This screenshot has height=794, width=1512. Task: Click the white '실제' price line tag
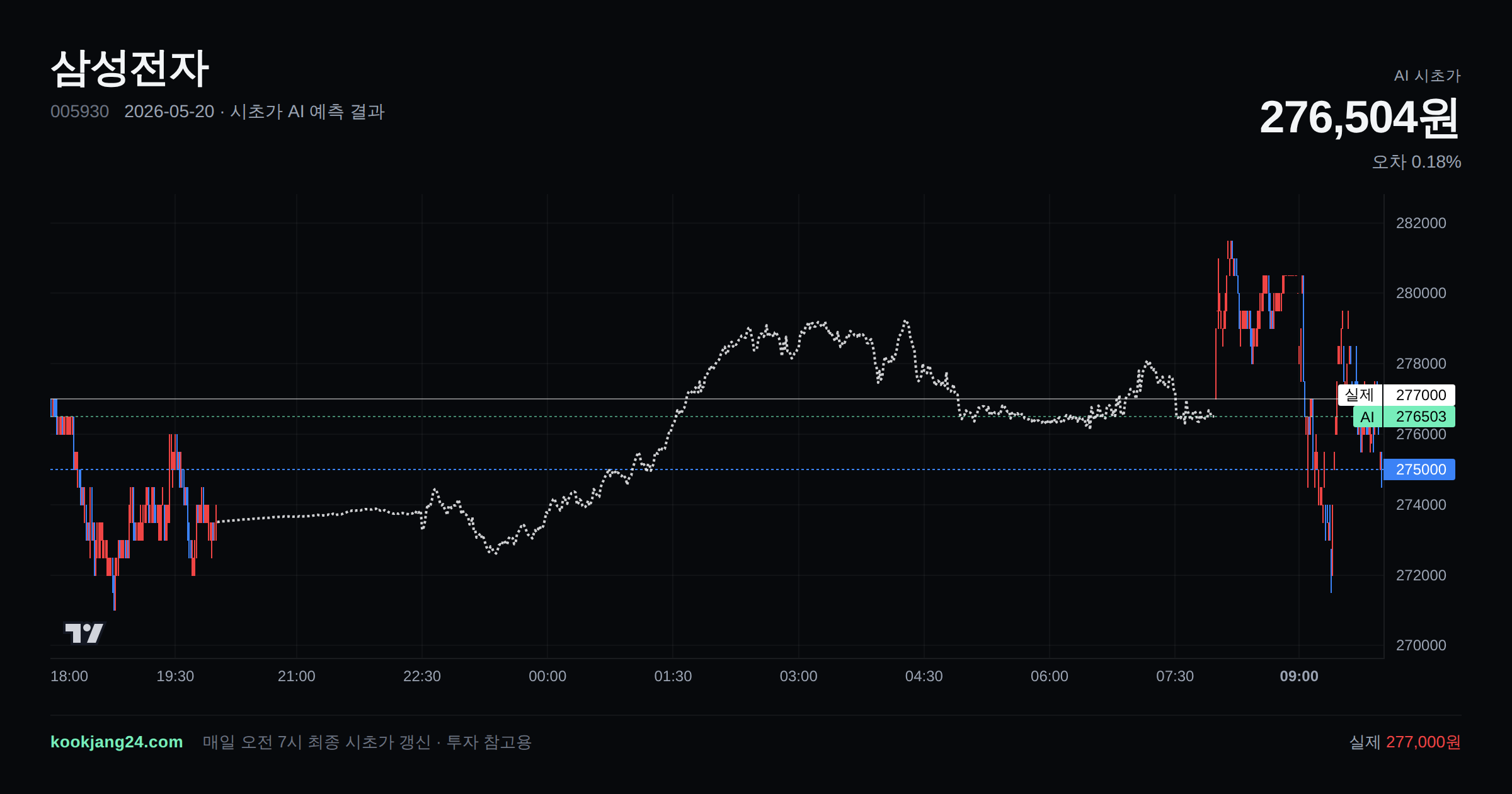tap(1360, 395)
